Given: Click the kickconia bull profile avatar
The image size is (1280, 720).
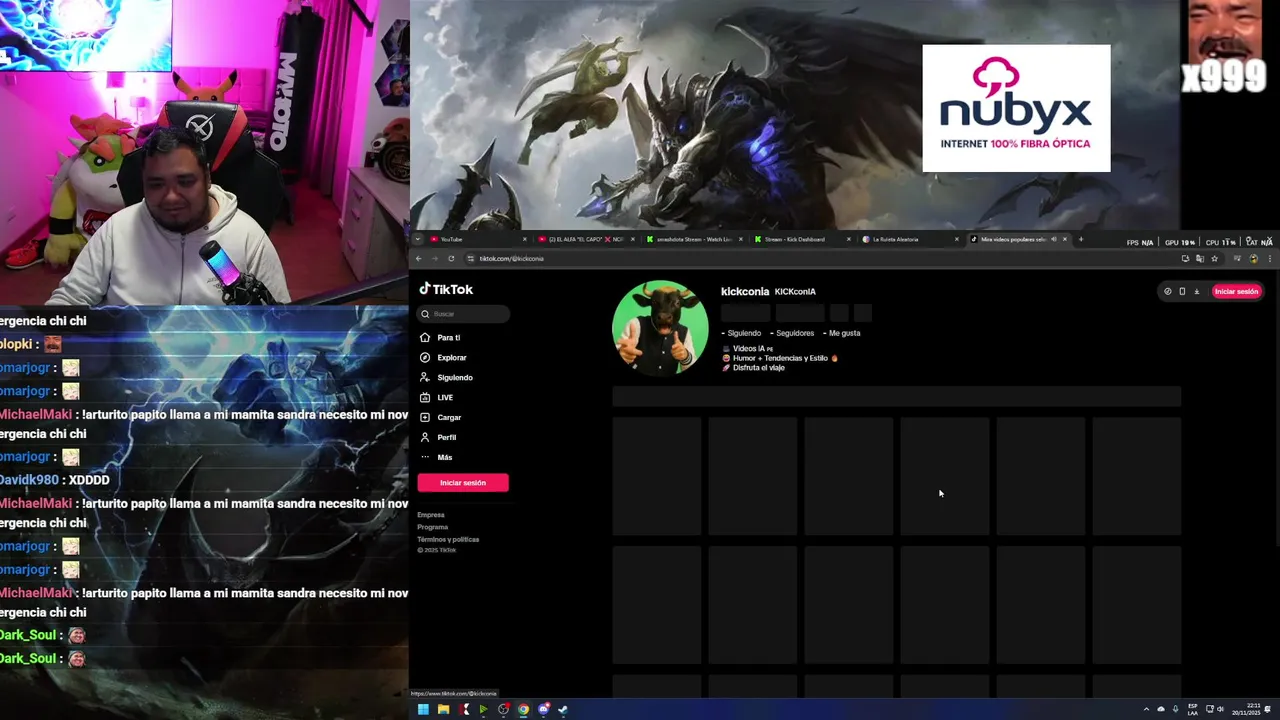Looking at the screenshot, I should tap(660, 327).
